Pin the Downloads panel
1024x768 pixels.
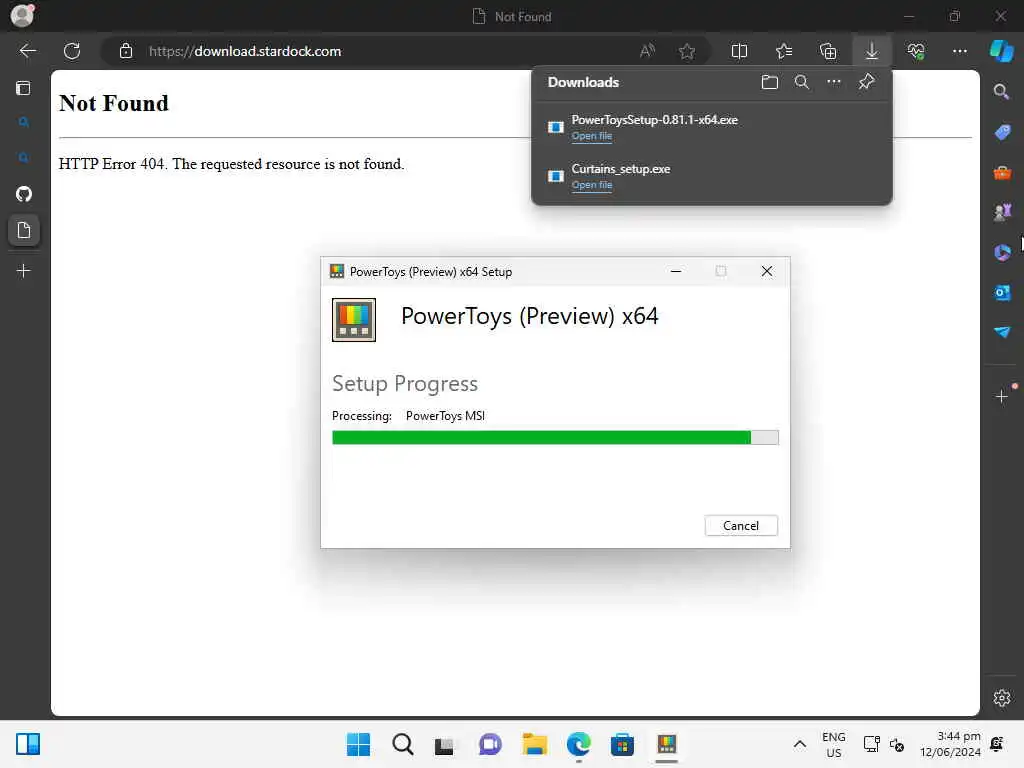point(867,82)
